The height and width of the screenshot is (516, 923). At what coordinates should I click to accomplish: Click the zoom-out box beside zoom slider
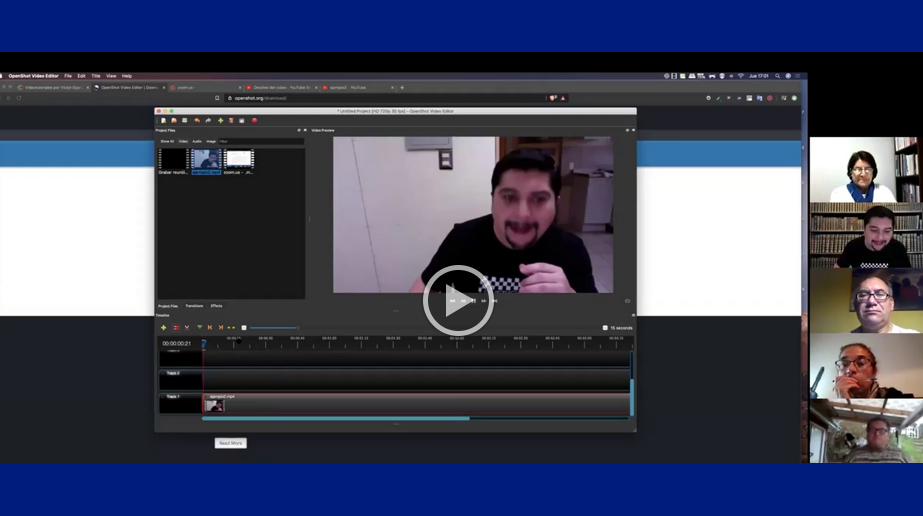(x=244, y=328)
